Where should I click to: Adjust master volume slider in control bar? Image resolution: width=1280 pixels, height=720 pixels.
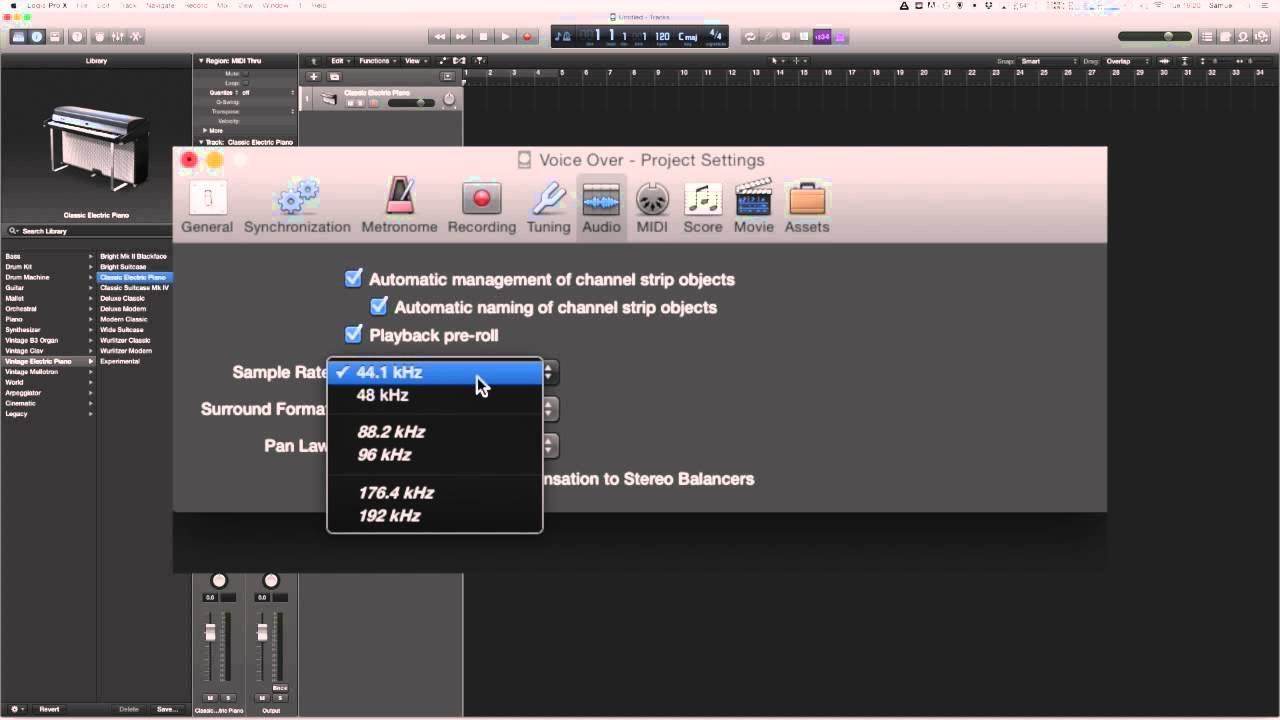click(1154, 37)
